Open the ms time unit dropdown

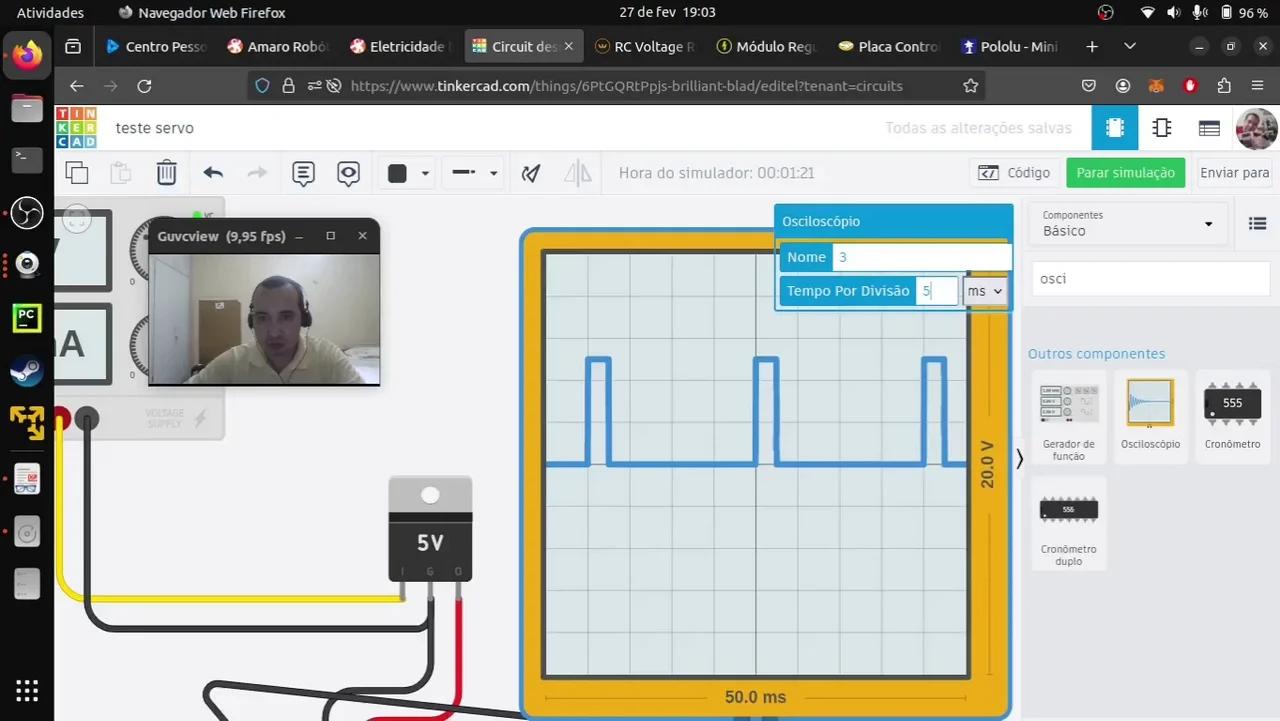point(984,290)
